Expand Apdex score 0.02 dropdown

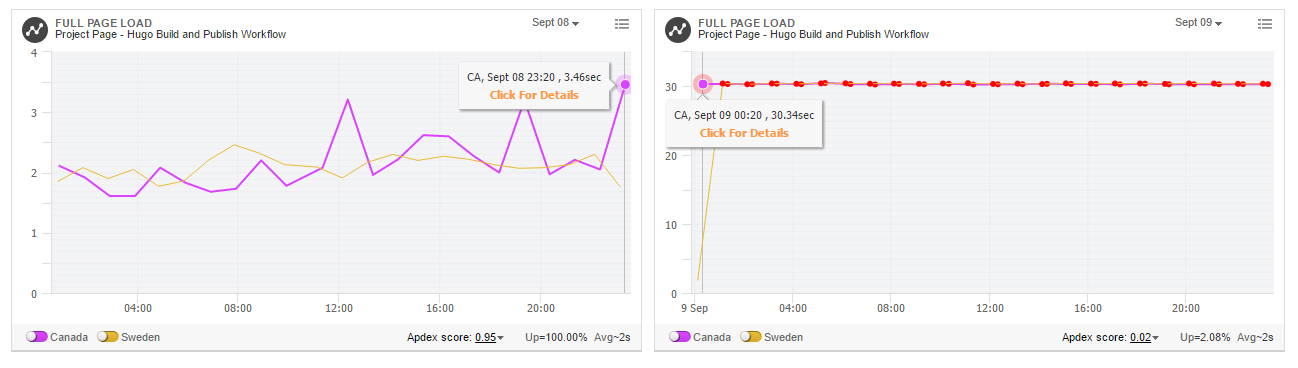tap(1145, 337)
